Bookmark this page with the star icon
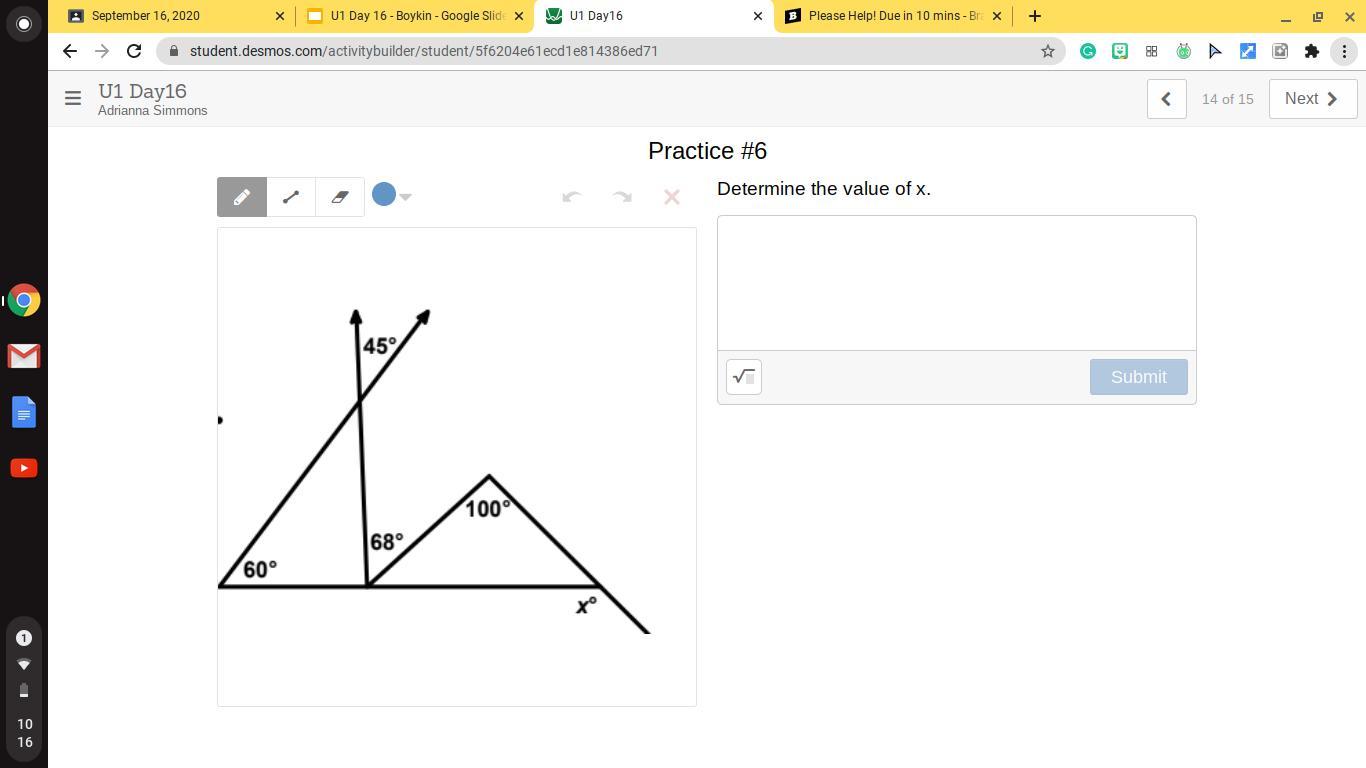 click(1048, 51)
